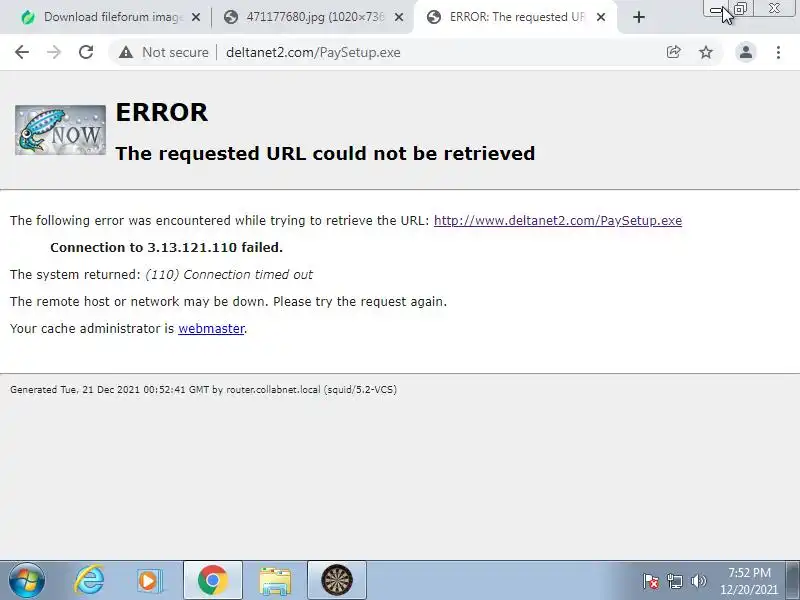
Task: Click the deltanet2.com/PaySetup.exe hyperlink
Action: pos(558,220)
